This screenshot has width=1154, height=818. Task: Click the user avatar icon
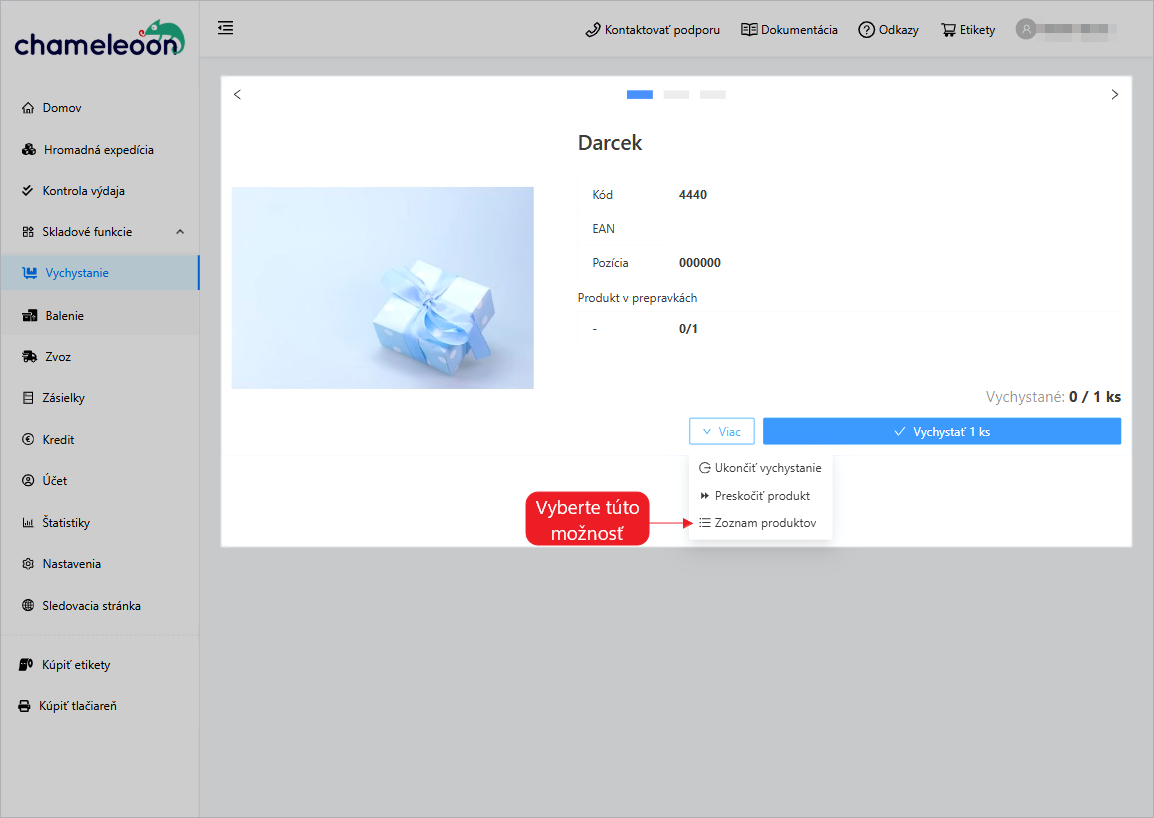pos(1025,29)
